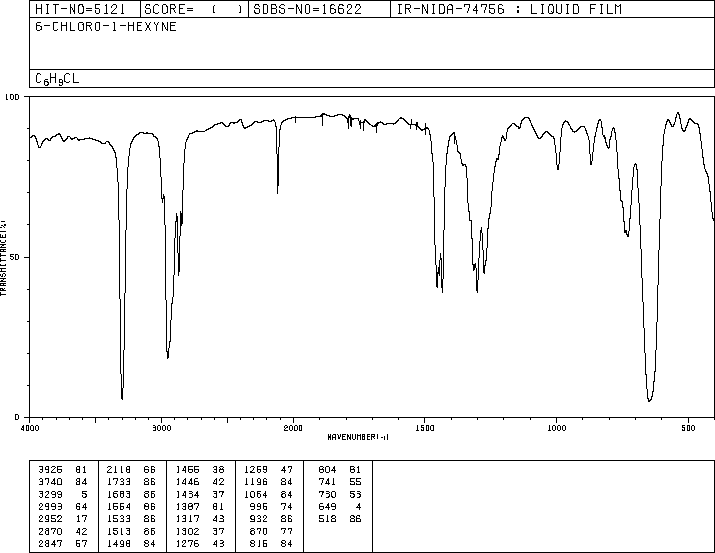Screen dimensions: 715x553
Task: Select the SDBS-NO=16622 header text
Action: click(x=307, y=9)
